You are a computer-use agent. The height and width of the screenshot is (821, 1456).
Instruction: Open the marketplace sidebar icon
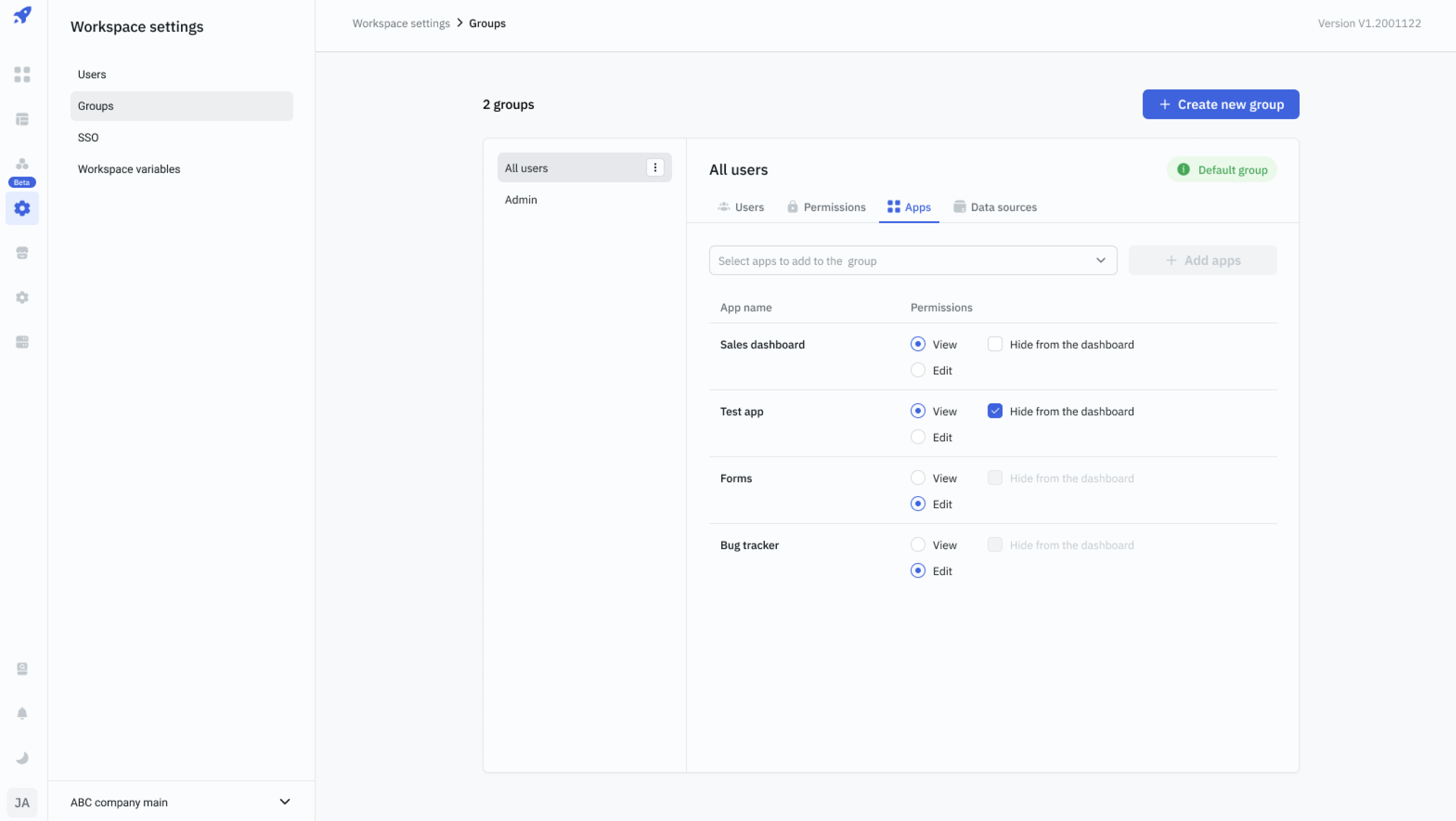[x=22, y=253]
